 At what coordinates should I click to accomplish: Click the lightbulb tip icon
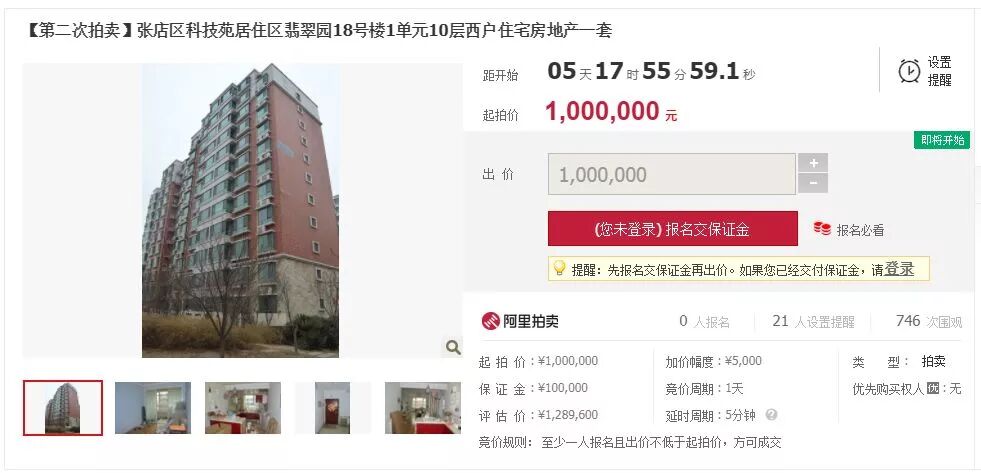pos(559,268)
